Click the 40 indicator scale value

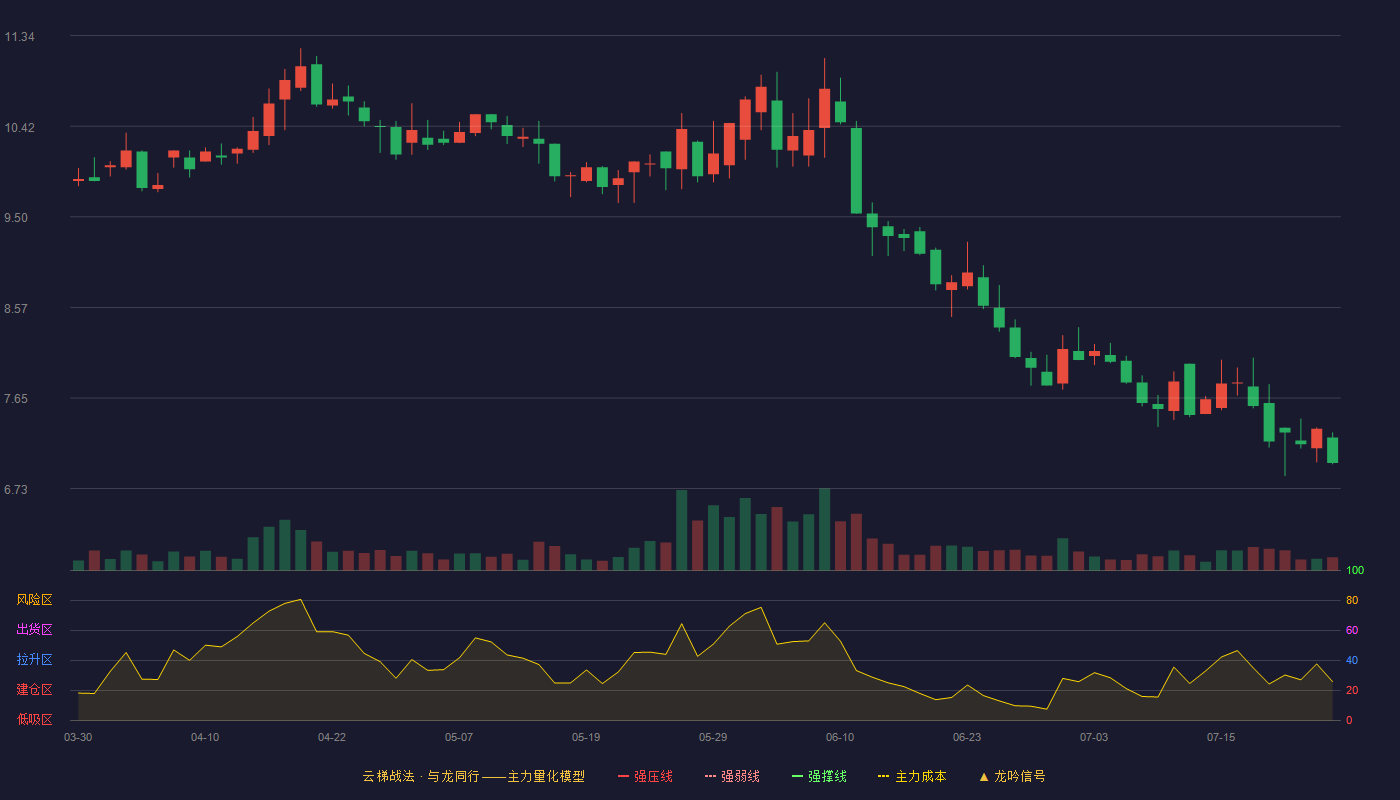[x=1352, y=661]
